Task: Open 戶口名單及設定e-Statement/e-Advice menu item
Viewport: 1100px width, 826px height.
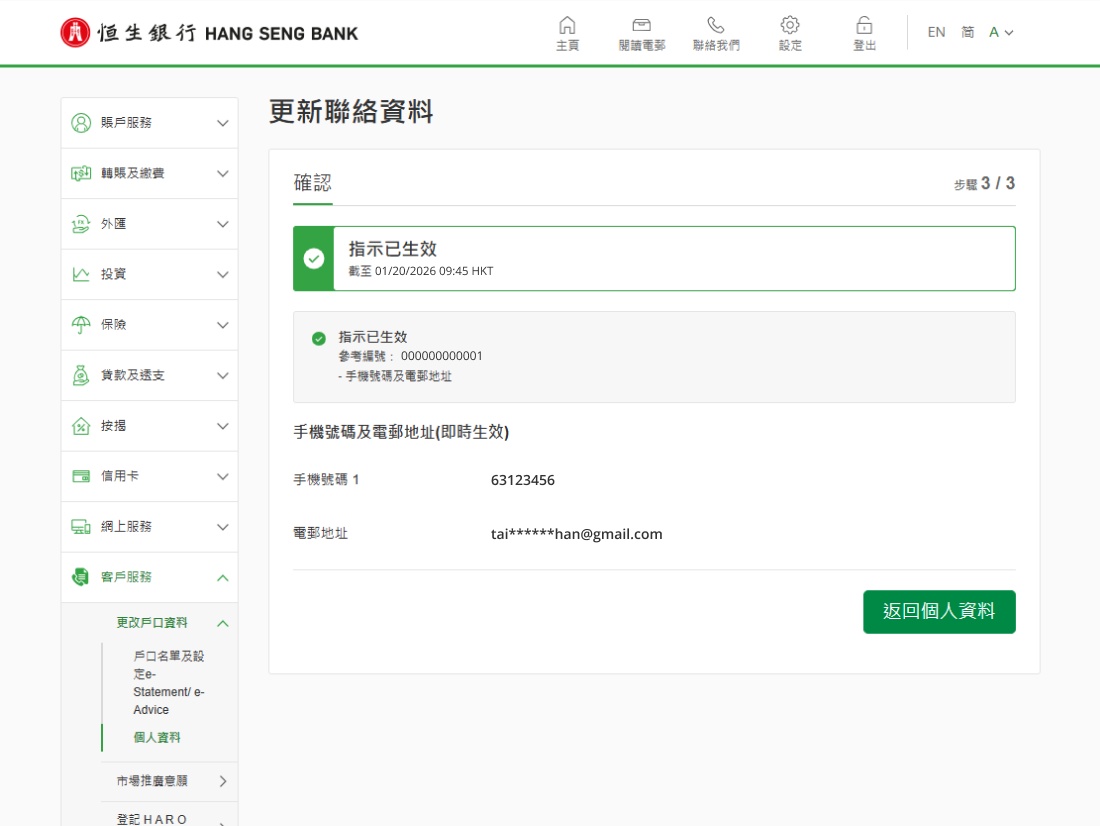Action: pos(168,683)
